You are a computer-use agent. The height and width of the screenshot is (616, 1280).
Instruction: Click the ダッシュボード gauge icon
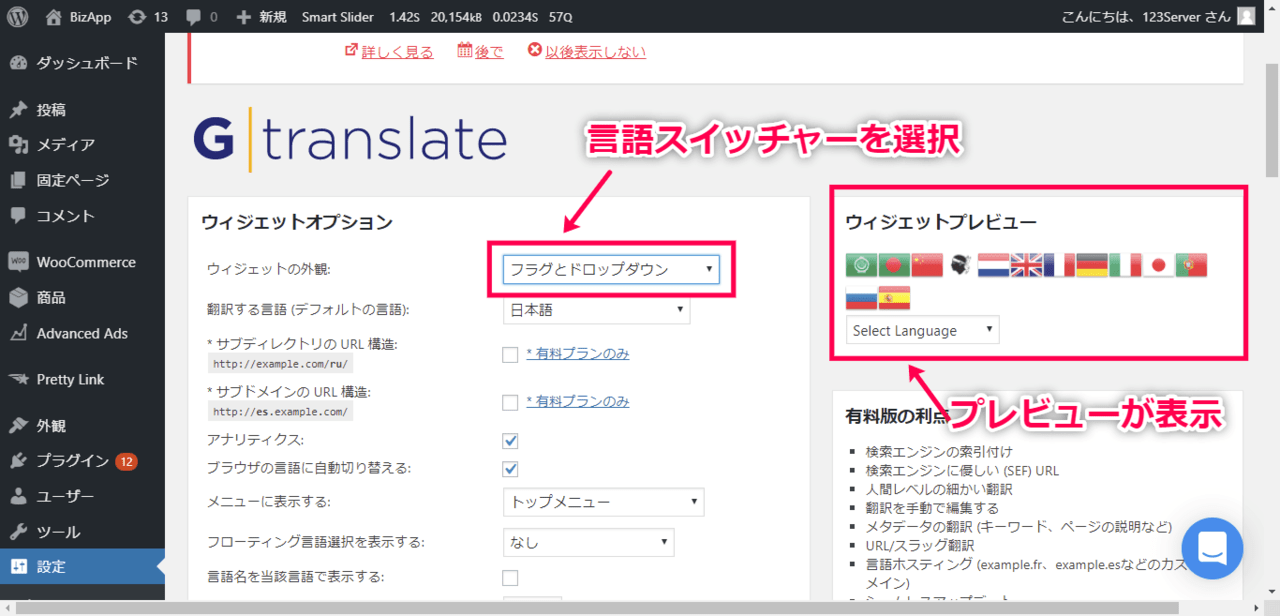[x=18, y=63]
